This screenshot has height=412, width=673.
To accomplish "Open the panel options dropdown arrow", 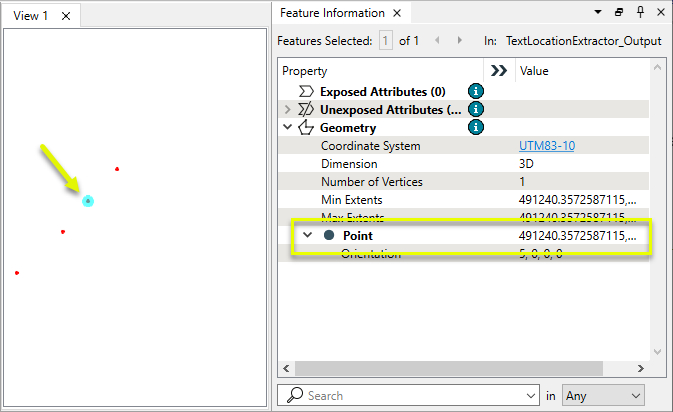I will [x=598, y=12].
